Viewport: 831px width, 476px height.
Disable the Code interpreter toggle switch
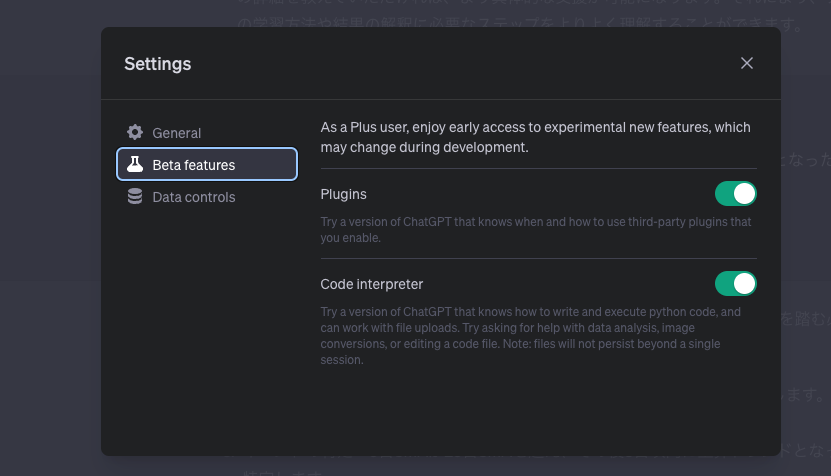(736, 284)
